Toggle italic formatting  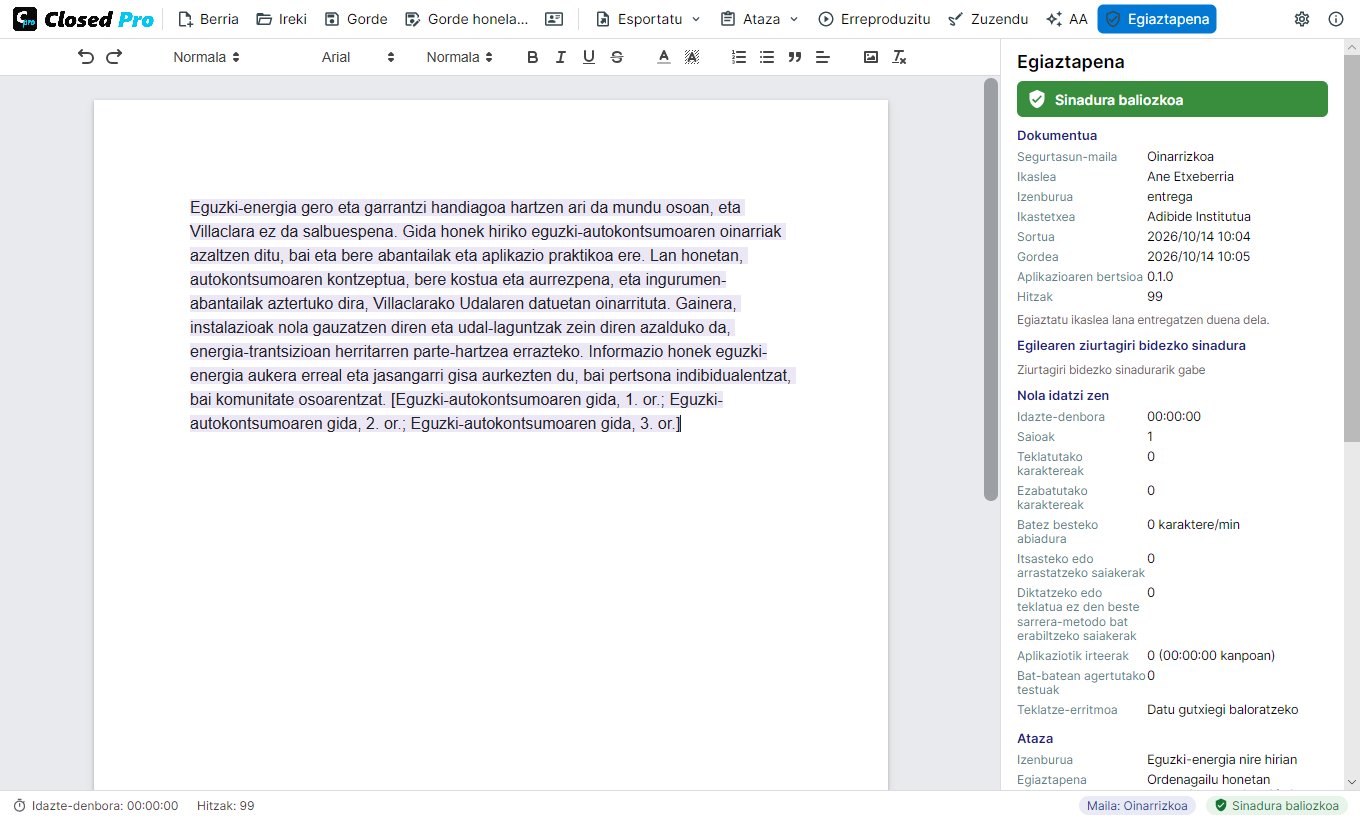tap(561, 57)
